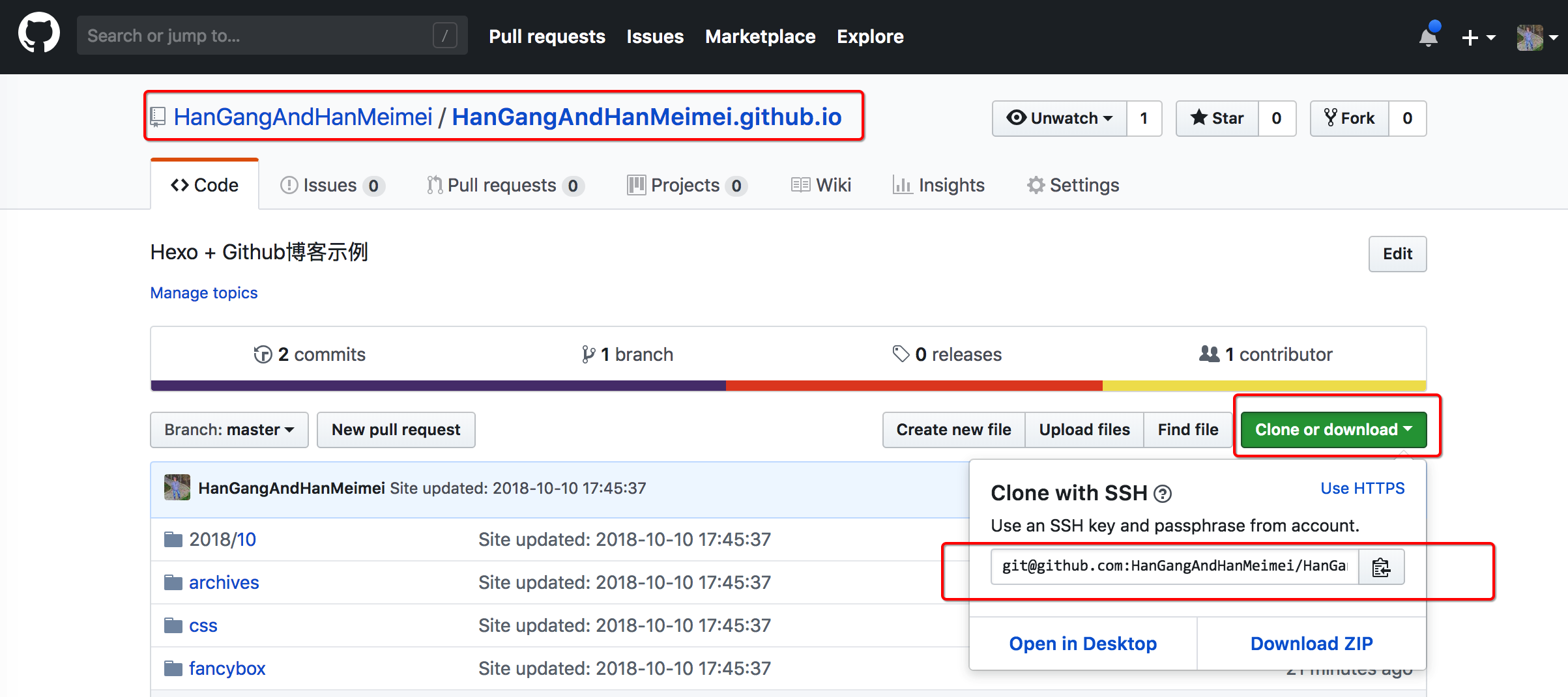This screenshot has height=697, width=1568.
Task: Switch to the Issues tab
Action: 332,186
